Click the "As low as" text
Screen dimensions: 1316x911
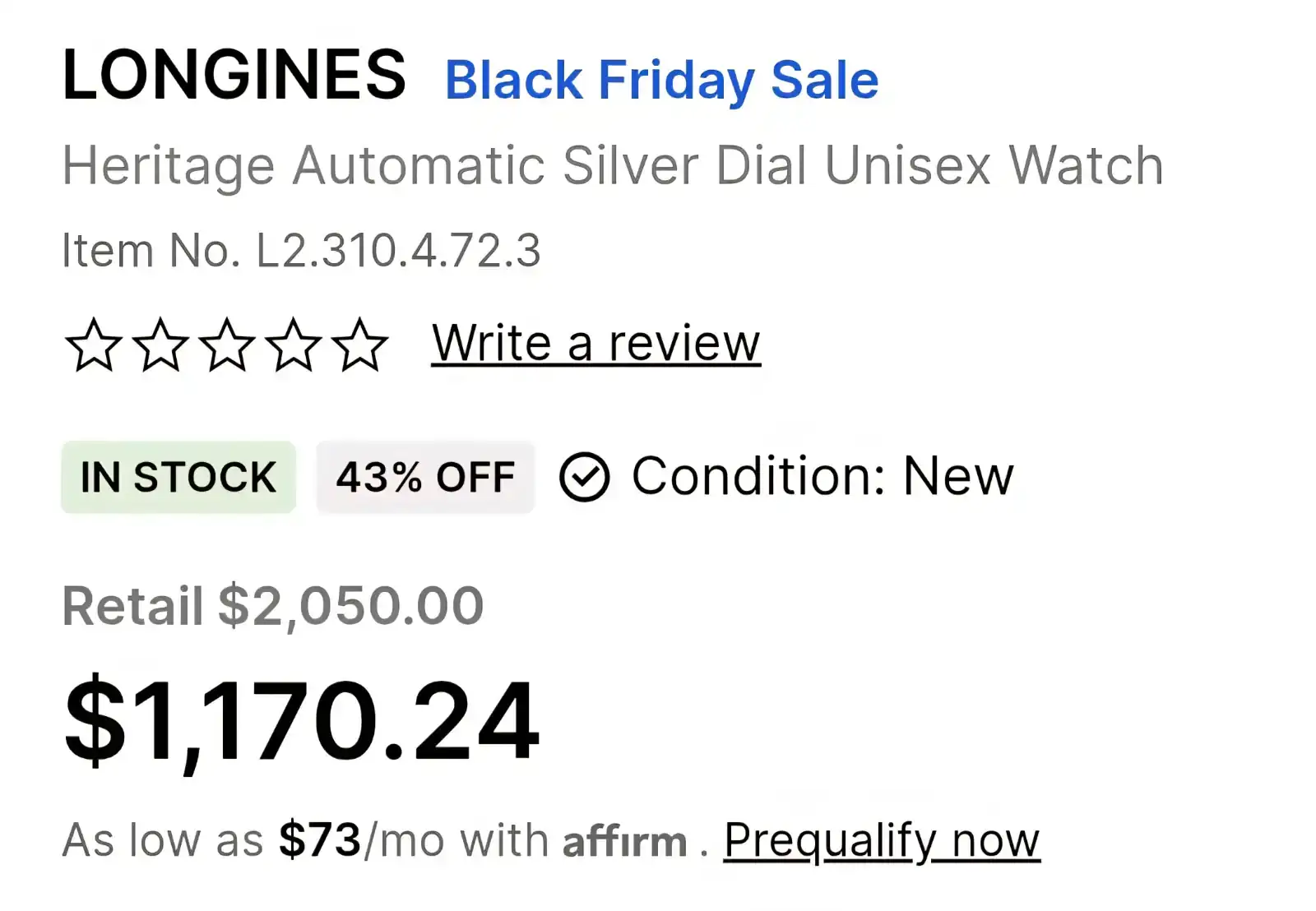(x=163, y=841)
